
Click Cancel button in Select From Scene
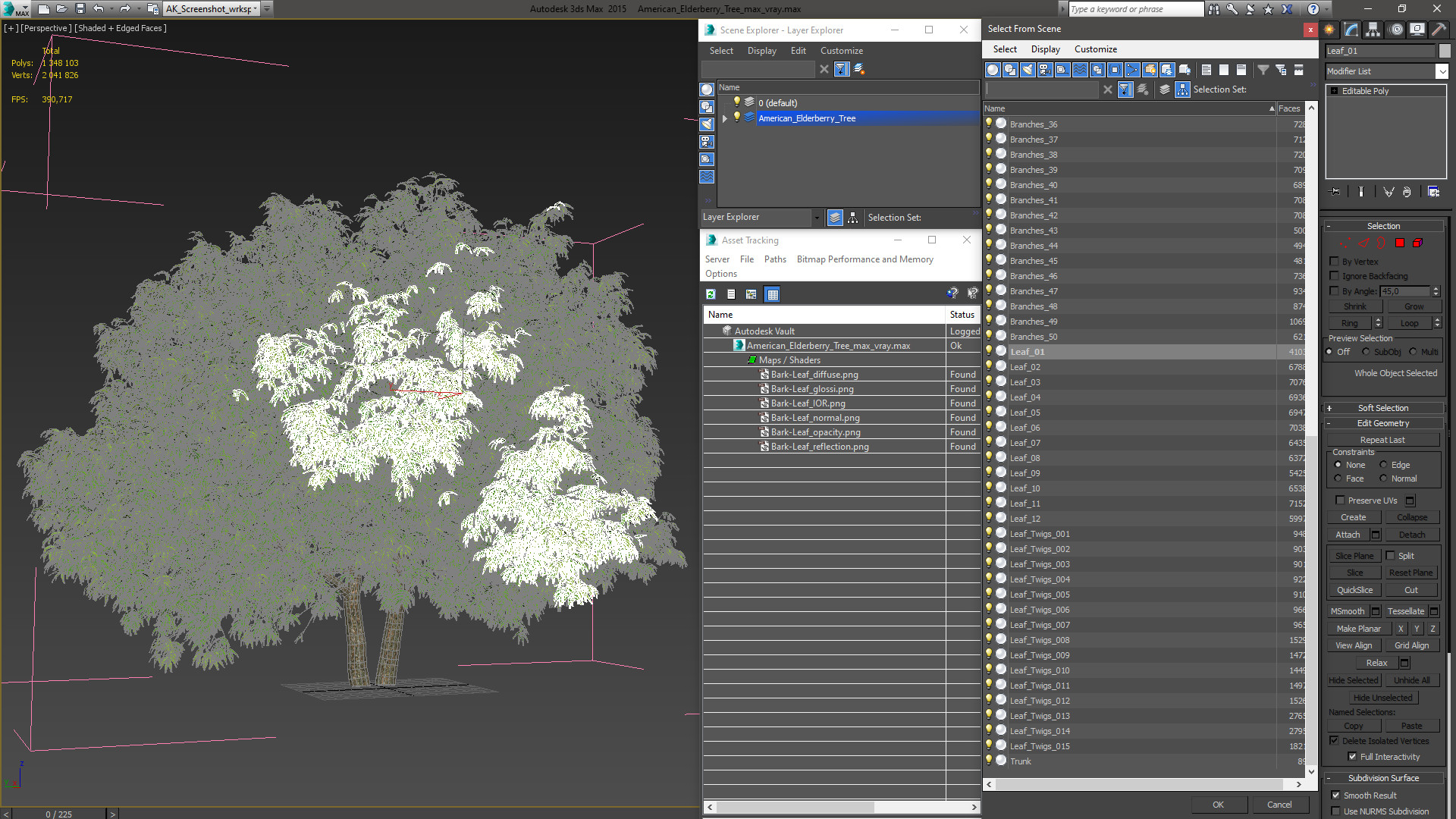pyautogui.click(x=1279, y=805)
